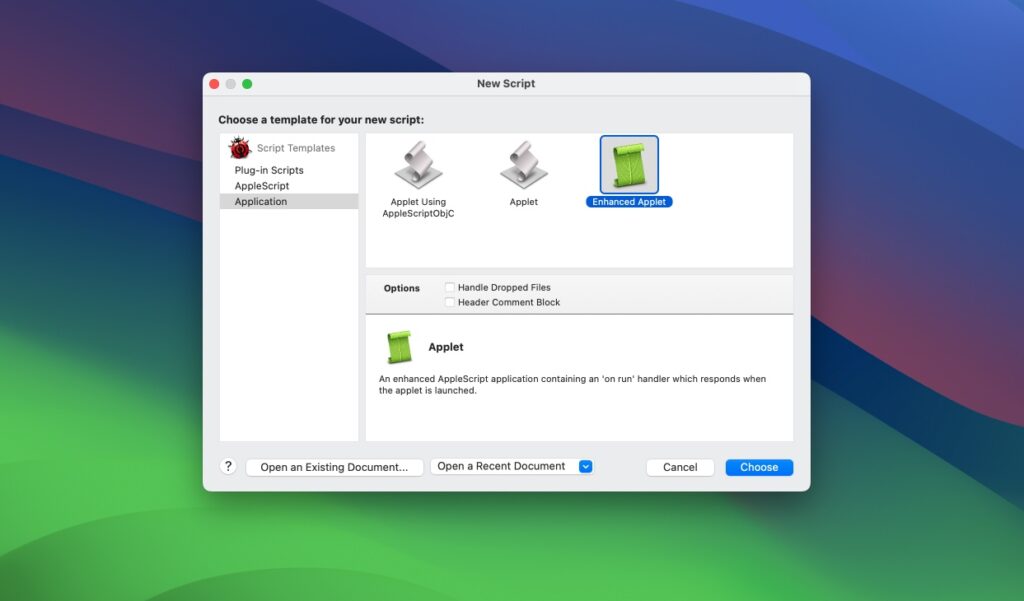The width and height of the screenshot is (1024, 601).
Task: Select the Enhanced Applet green scroll icon
Action: [x=628, y=166]
